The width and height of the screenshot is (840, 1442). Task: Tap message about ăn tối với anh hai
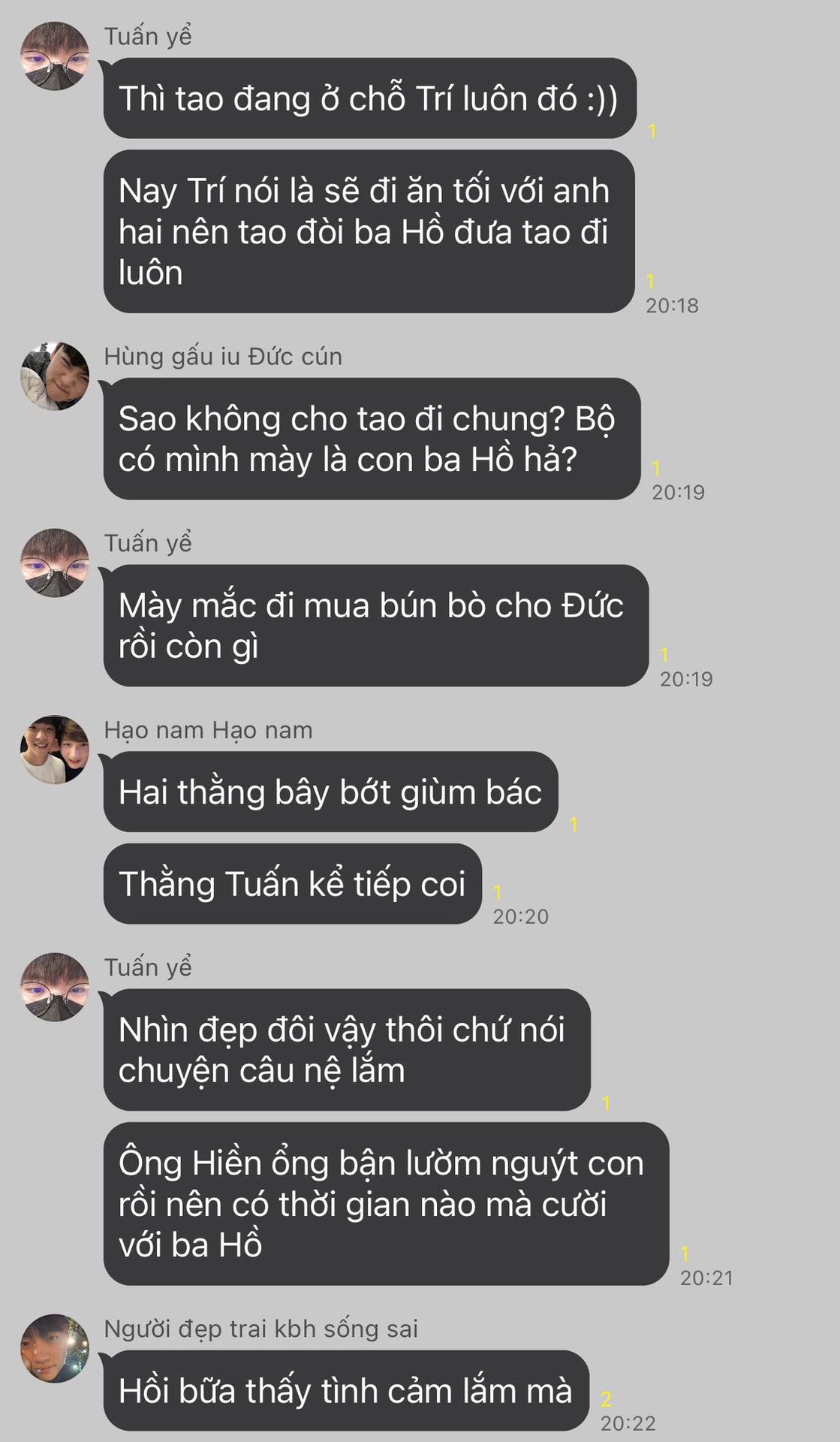point(369,231)
